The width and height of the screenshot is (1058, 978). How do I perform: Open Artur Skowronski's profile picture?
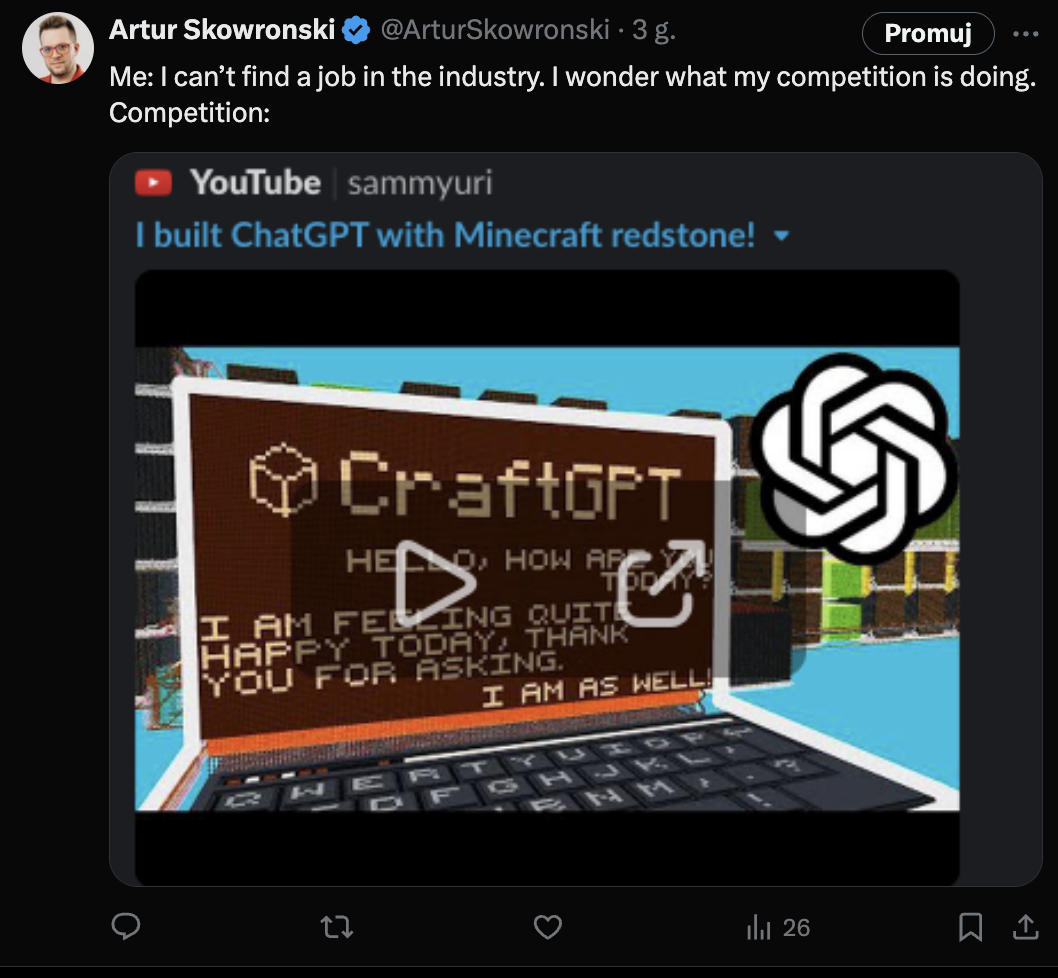tap(58, 49)
